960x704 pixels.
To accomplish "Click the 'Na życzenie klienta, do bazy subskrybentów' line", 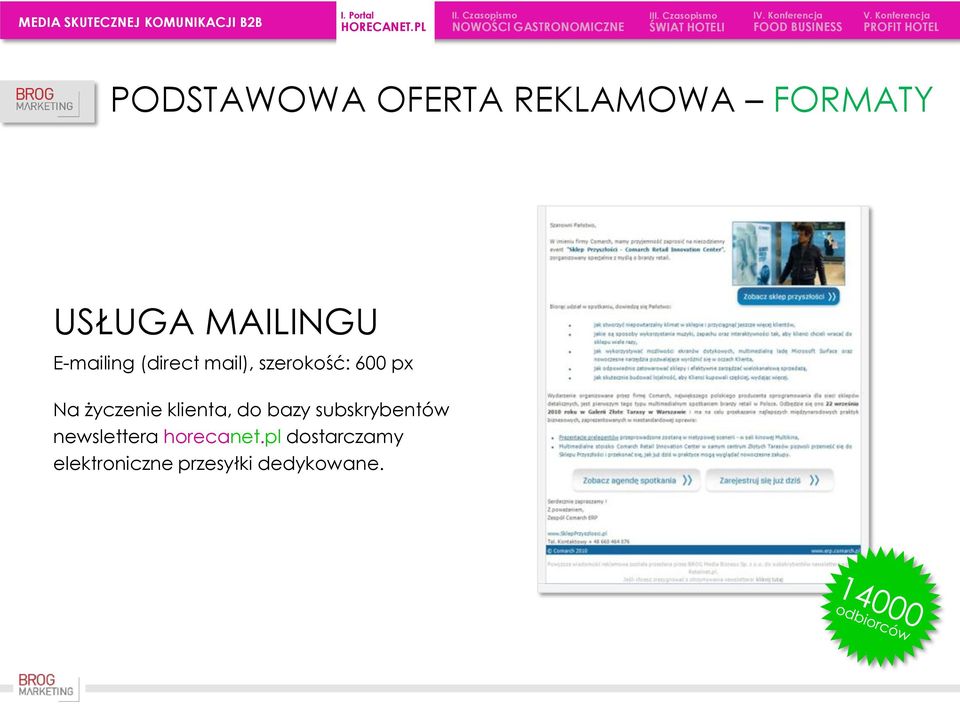I will (251, 410).
